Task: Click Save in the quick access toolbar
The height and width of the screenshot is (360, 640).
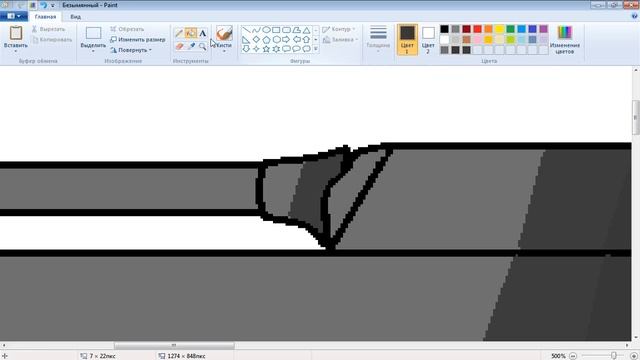Action: pyautogui.click(x=33, y=5)
